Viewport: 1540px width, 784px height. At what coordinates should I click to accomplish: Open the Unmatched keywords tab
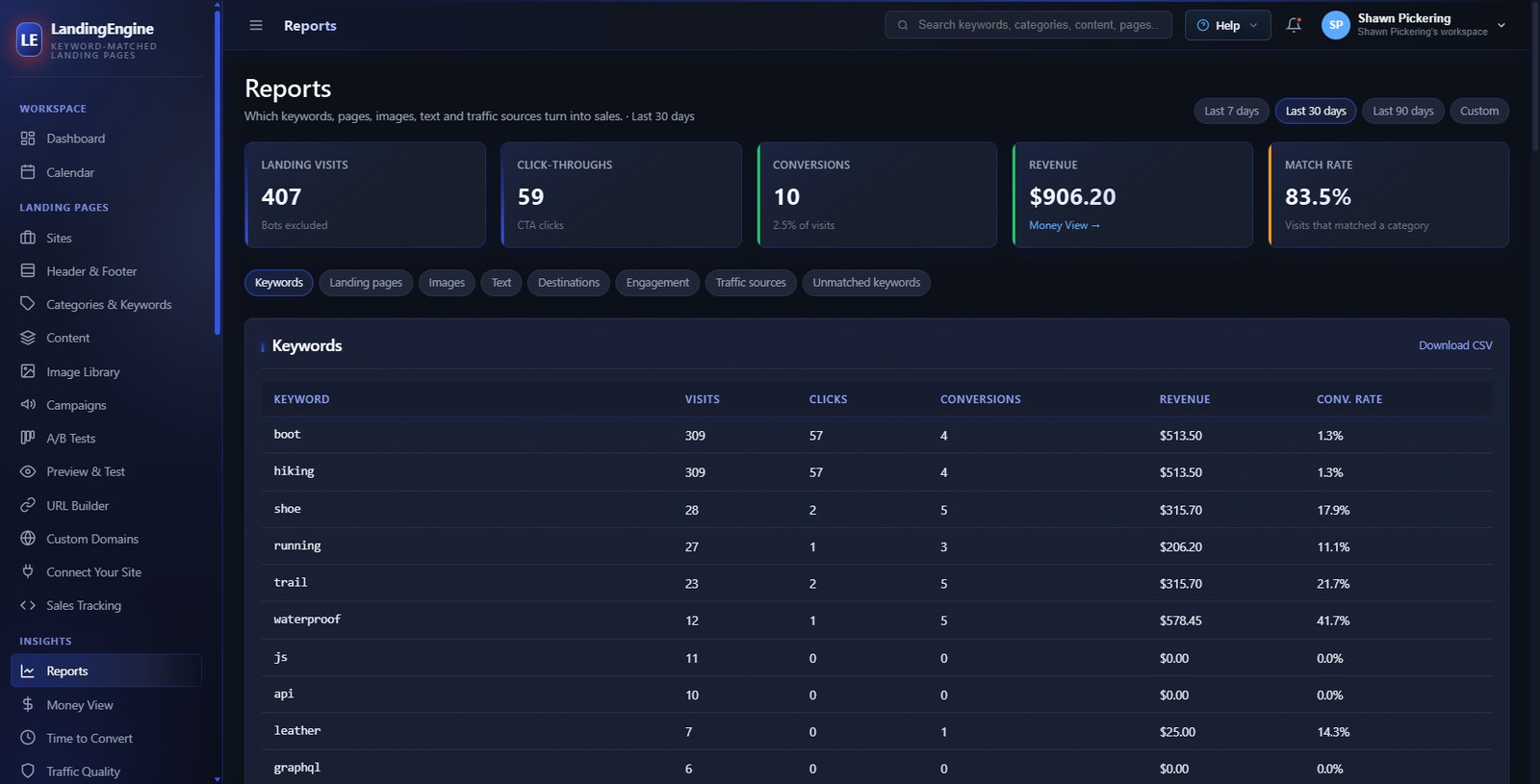(x=866, y=283)
